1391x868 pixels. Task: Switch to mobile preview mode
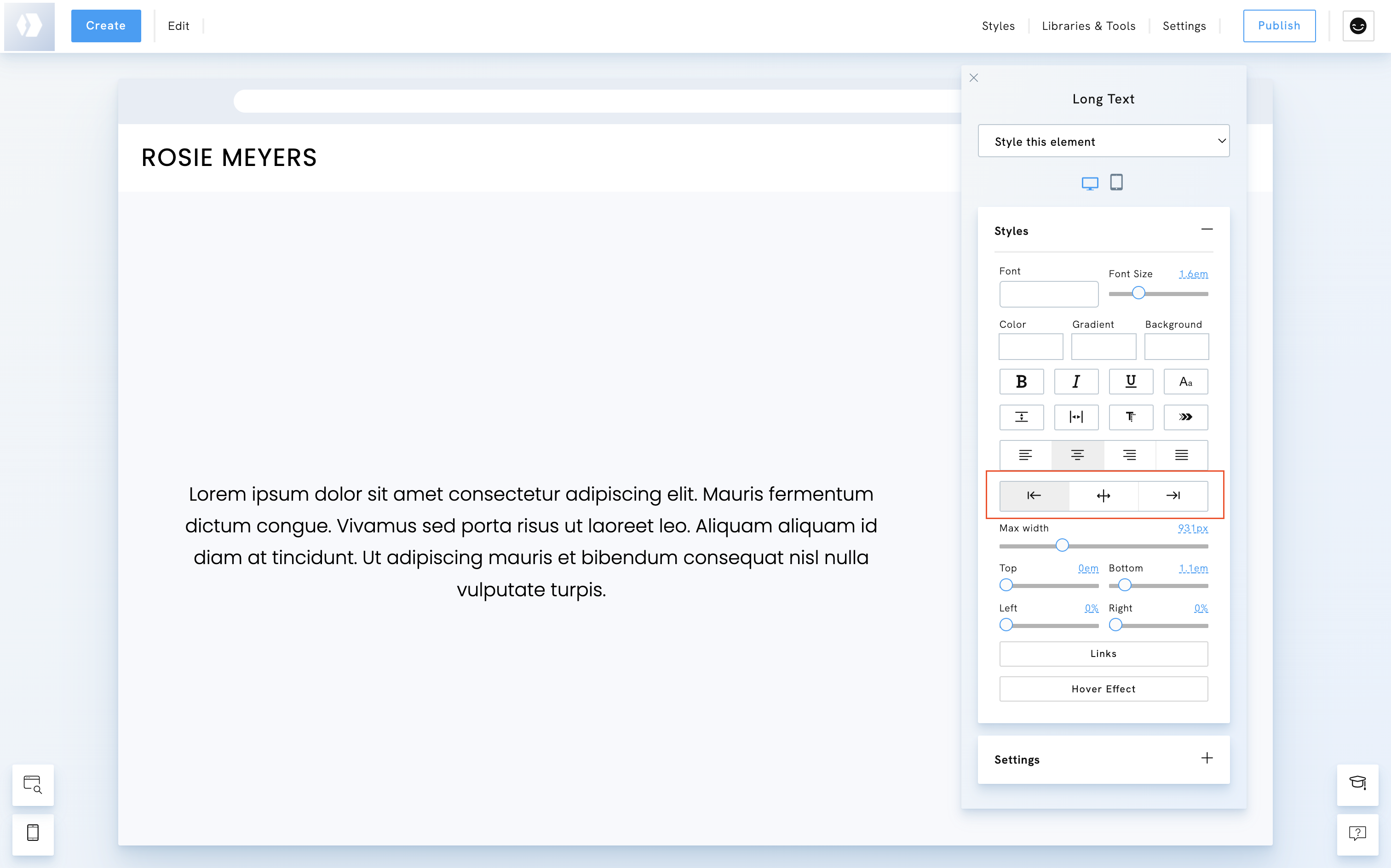click(1116, 182)
